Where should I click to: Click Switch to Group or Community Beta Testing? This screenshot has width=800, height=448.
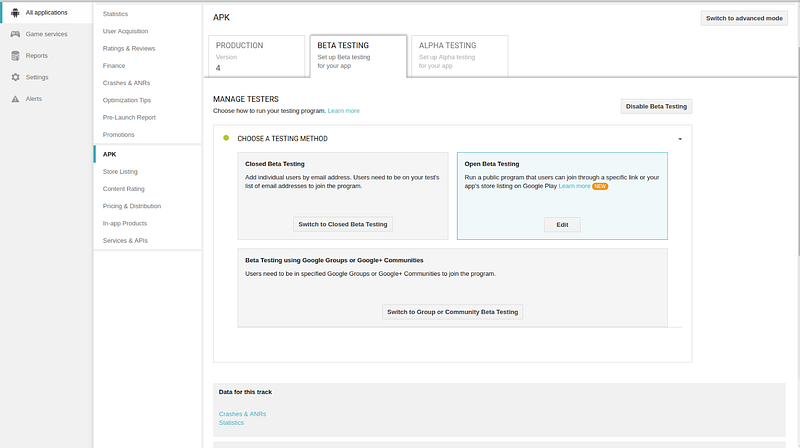coord(453,312)
